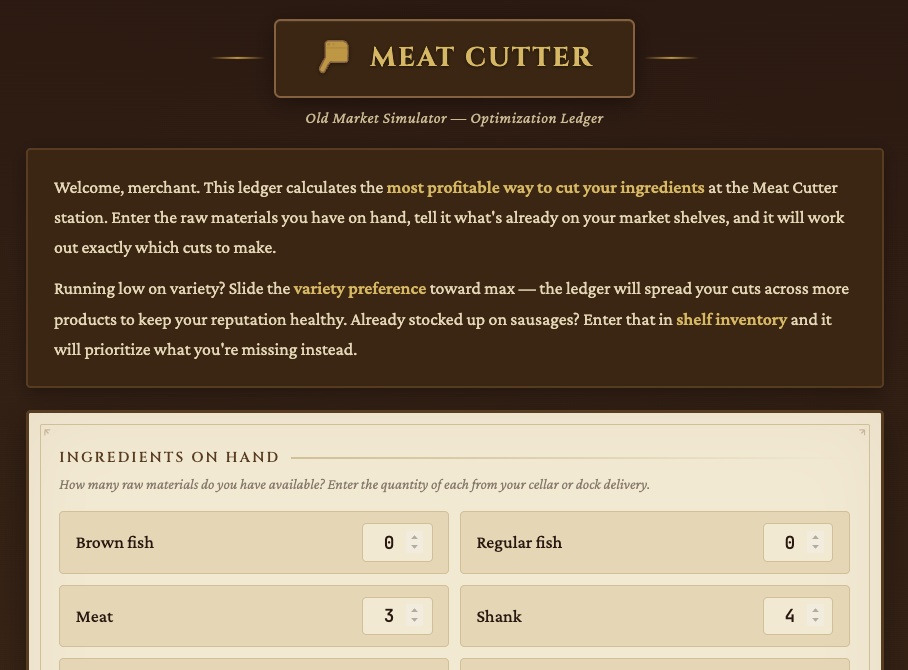This screenshot has width=908, height=670.
Task: Decrease the Shank quantity with the down arrow
Action: tap(813, 622)
